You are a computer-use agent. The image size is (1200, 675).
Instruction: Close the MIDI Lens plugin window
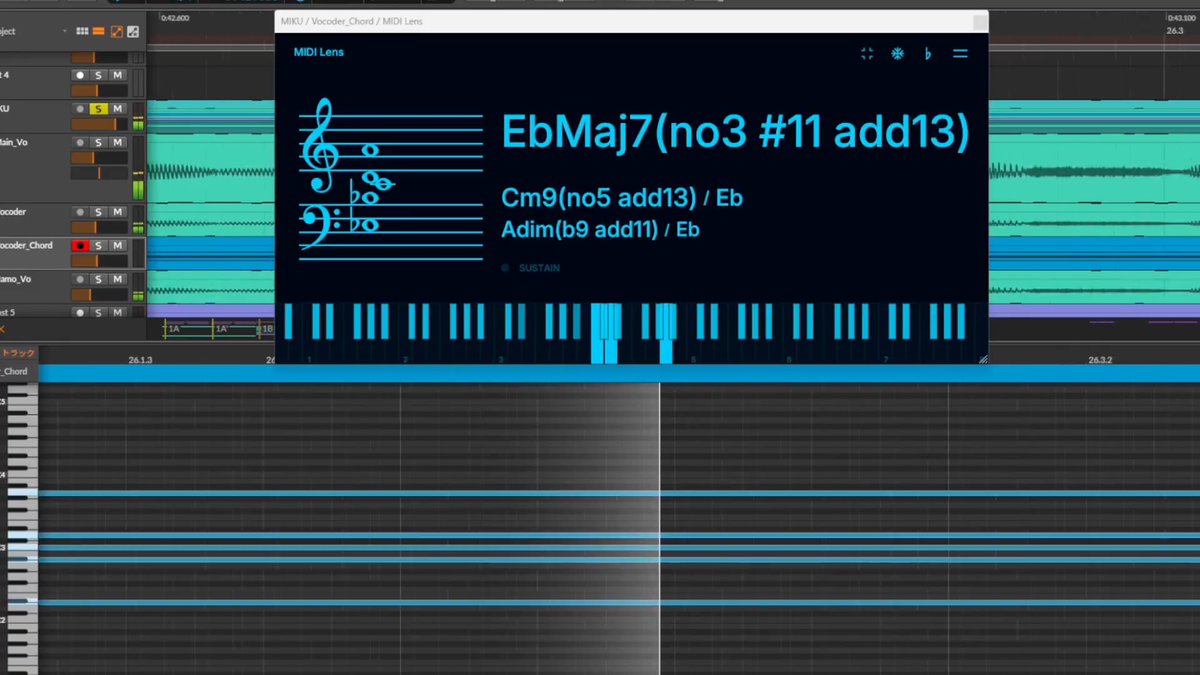point(979,21)
